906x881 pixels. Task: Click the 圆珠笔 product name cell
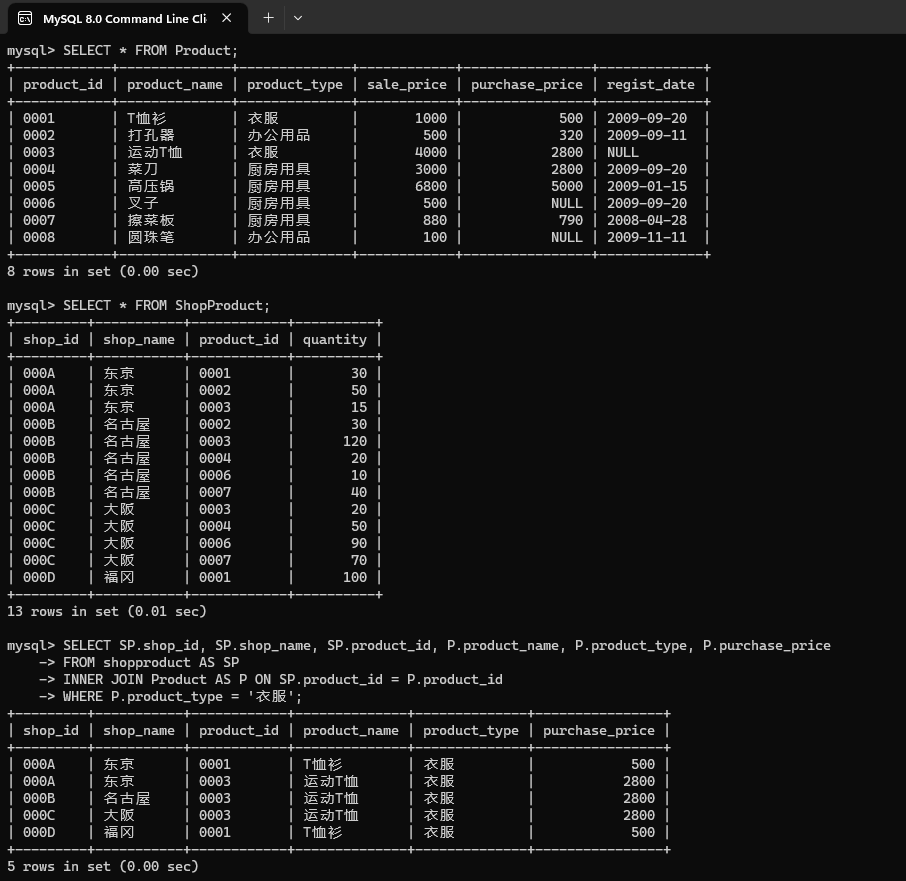coord(150,237)
